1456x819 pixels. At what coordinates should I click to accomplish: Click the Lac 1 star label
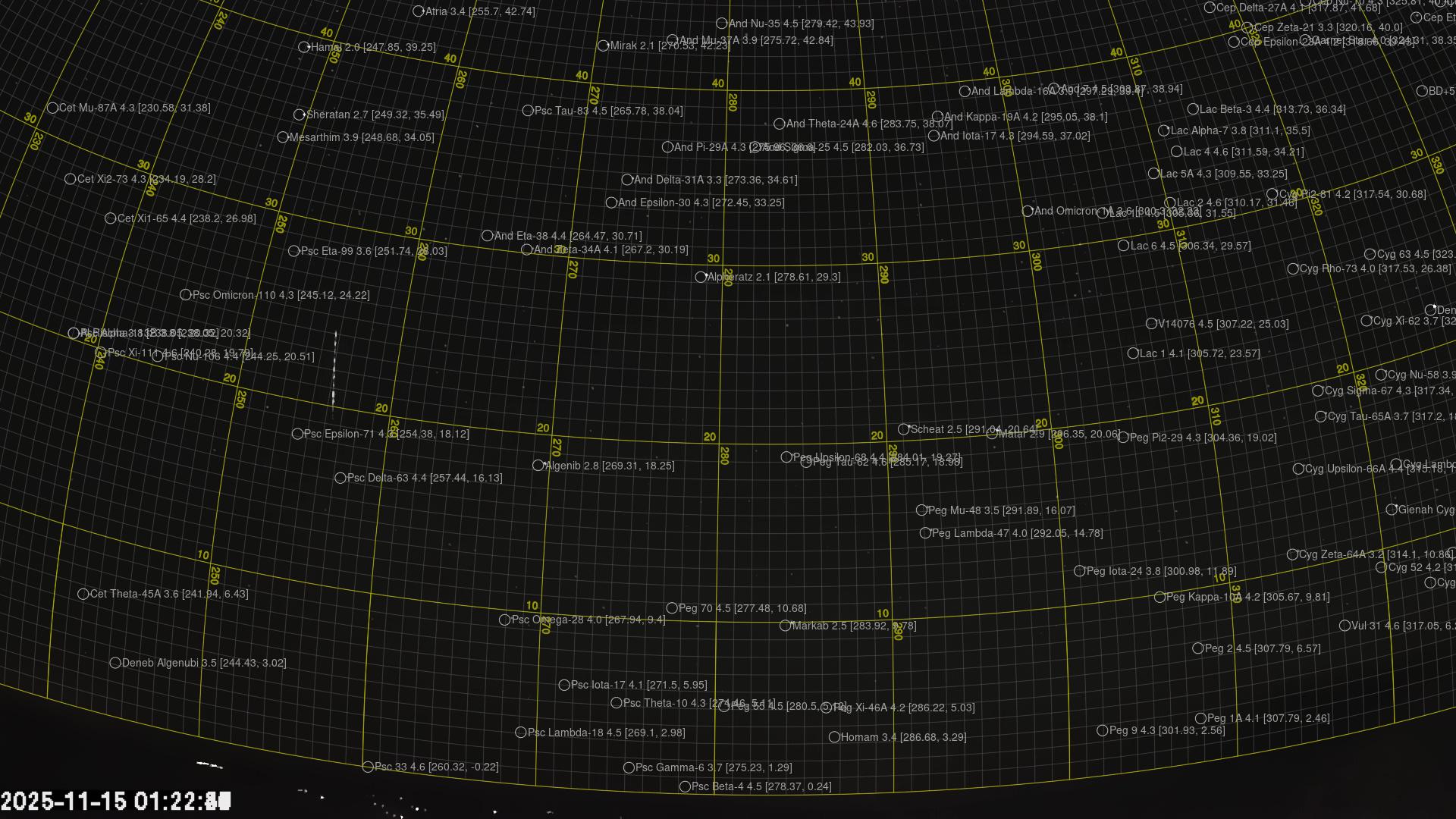pos(1199,353)
